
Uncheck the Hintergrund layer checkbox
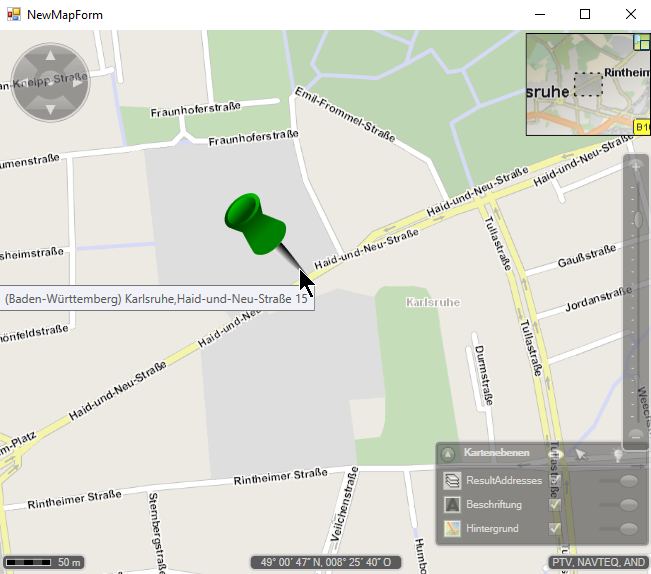click(x=556, y=529)
